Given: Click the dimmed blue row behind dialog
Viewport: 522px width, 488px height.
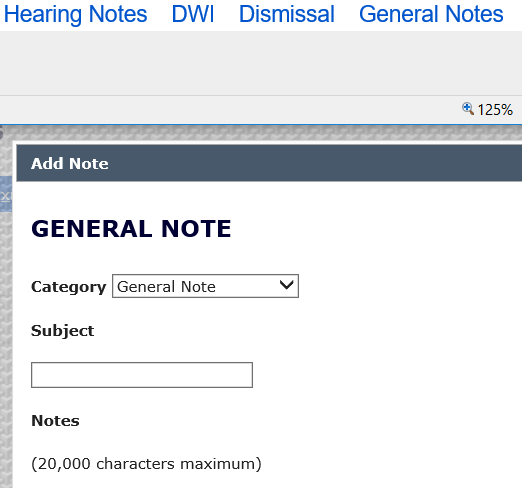Looking at the screenshot, I should pyautogui.click(x=6, y=194).
